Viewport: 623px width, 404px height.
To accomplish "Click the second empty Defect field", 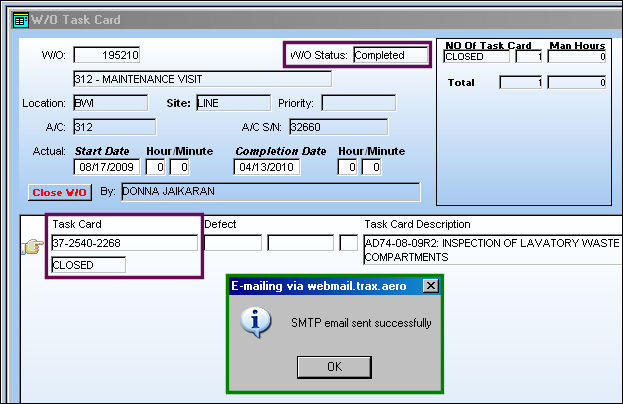I will 300,243.
